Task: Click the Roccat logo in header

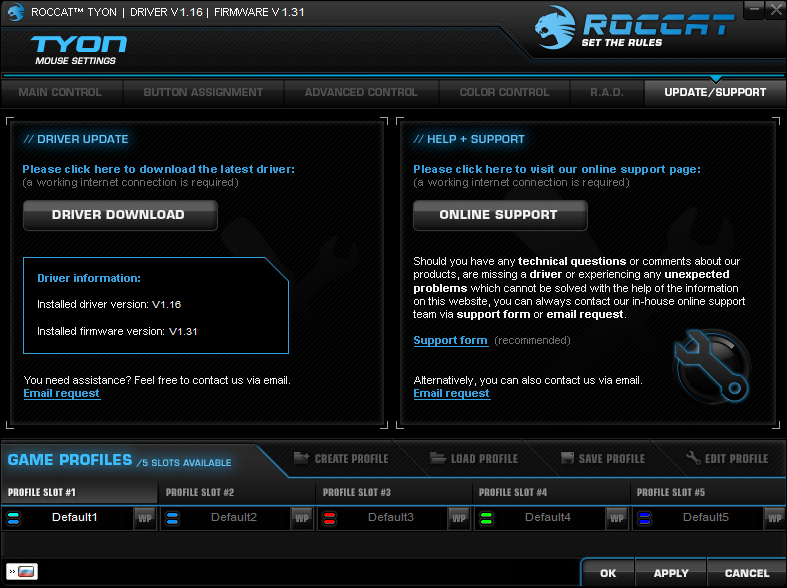Action: 634,28
